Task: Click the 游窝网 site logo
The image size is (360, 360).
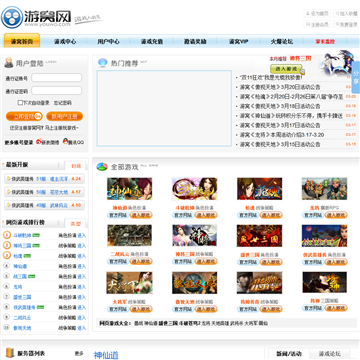Action: point(36,16)
